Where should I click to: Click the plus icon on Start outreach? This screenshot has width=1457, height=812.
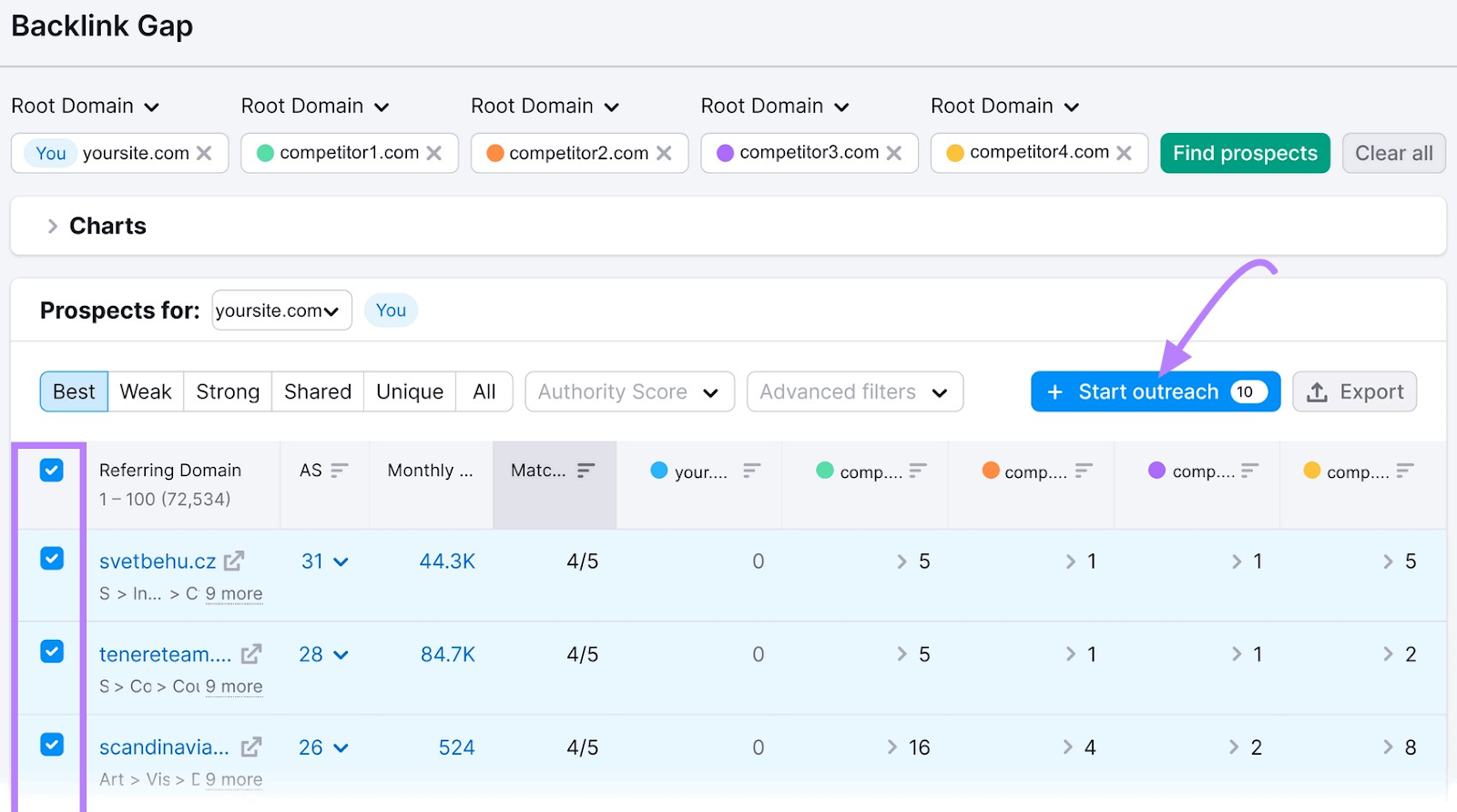1055,392
